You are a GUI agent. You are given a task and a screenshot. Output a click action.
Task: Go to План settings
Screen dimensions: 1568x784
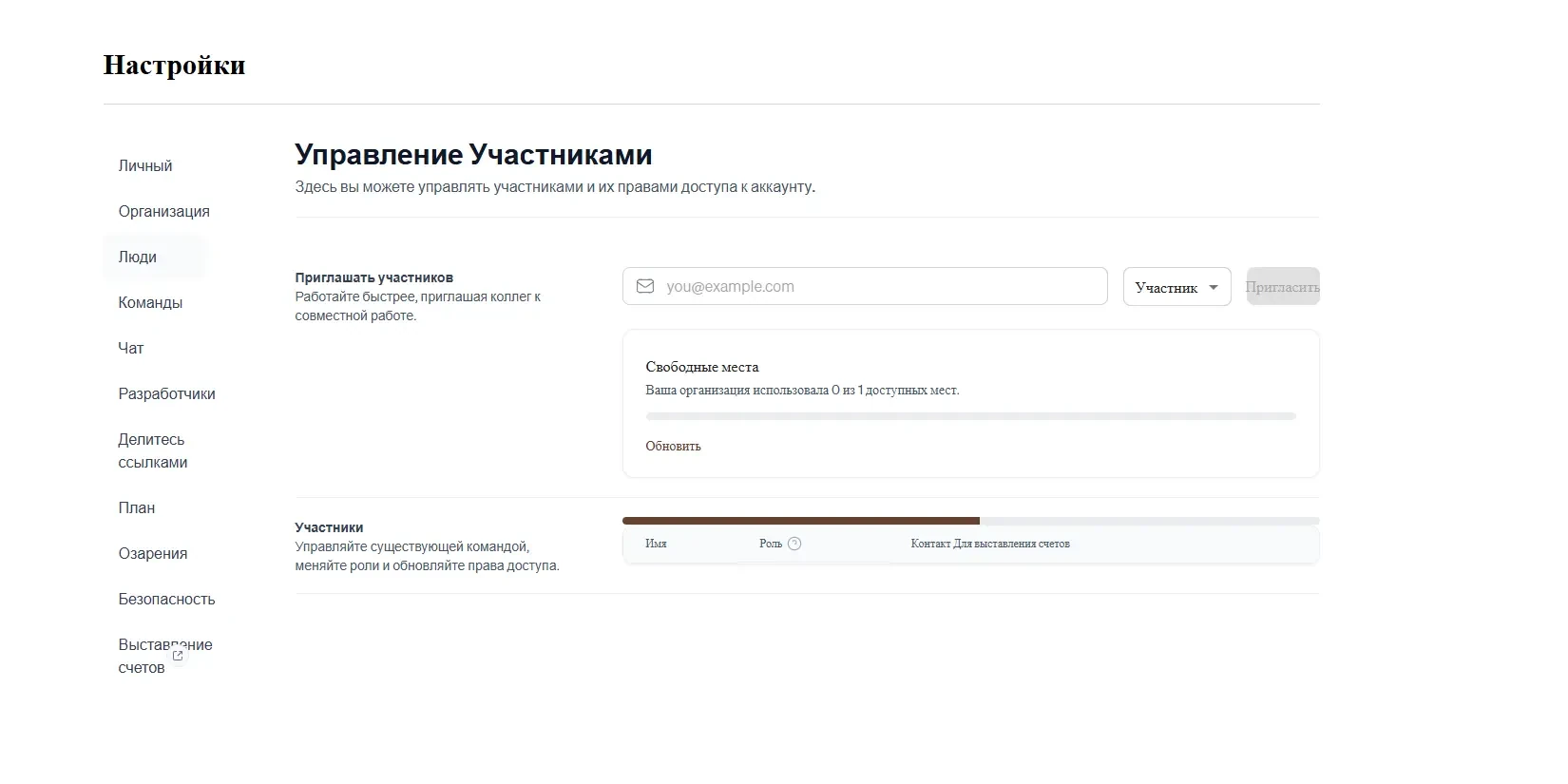pyautogui.click(x=137, y=507)
